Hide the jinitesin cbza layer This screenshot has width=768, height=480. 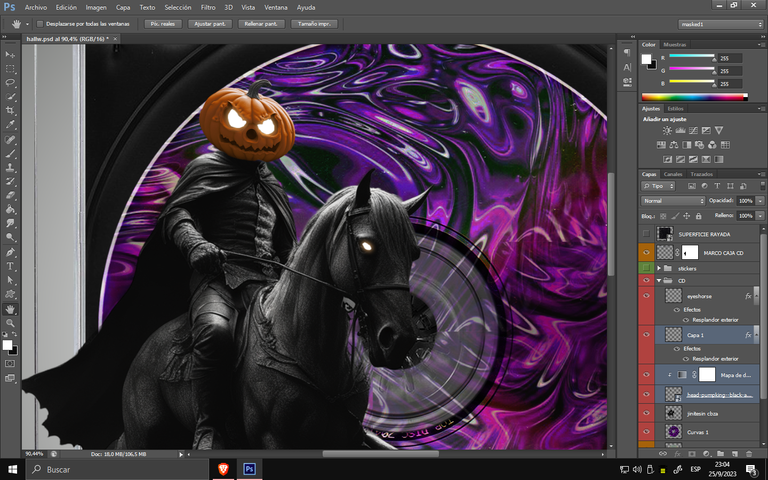coord(646,413)
